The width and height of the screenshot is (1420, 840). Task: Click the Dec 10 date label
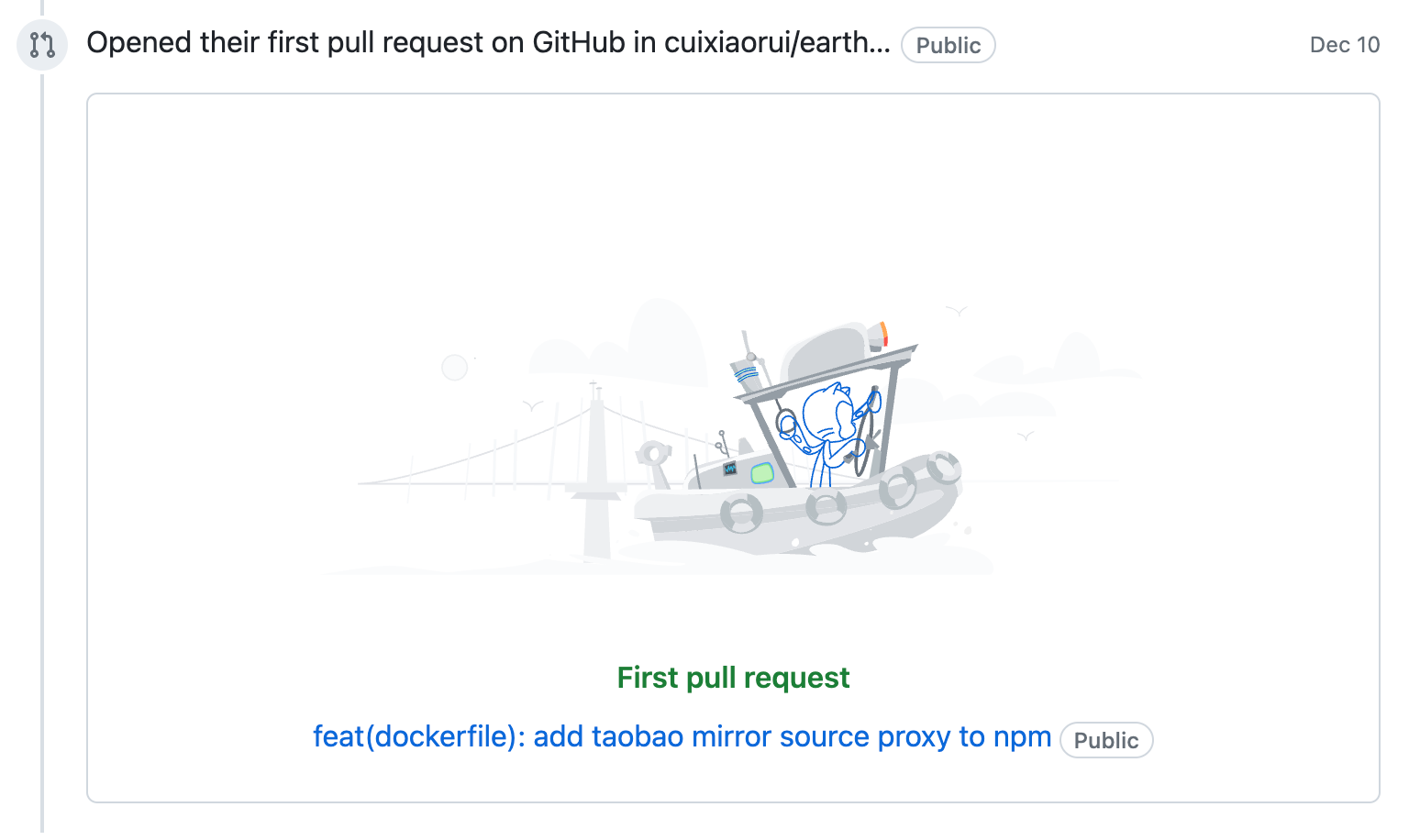pos(1345,45)
